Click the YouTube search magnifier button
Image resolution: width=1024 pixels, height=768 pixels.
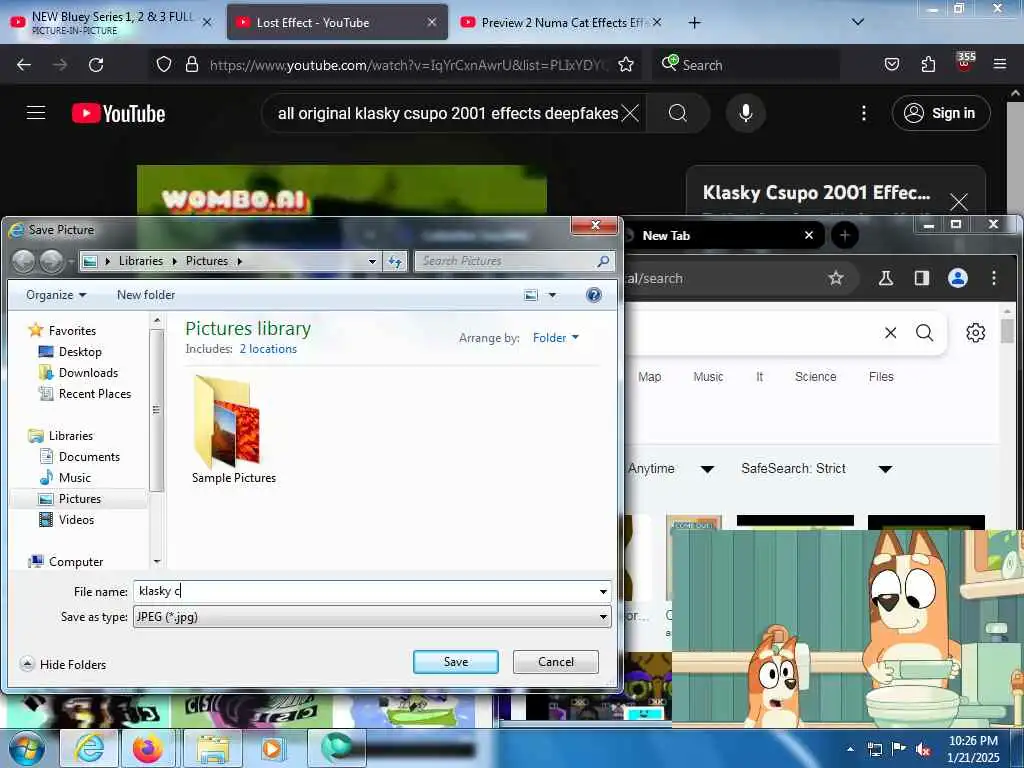[678, 113]
